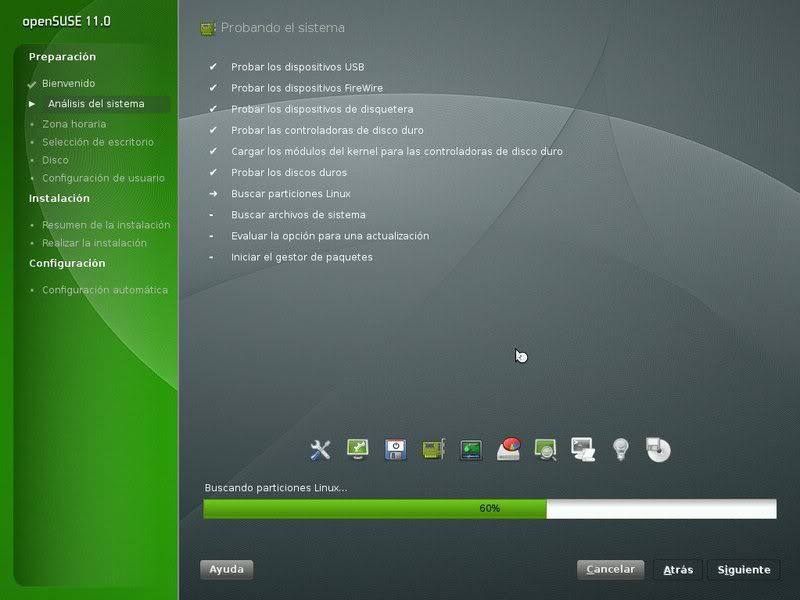This screenshot has width=800, height=600.
Task: Select Zona horaria step
Action: (74, 124)
